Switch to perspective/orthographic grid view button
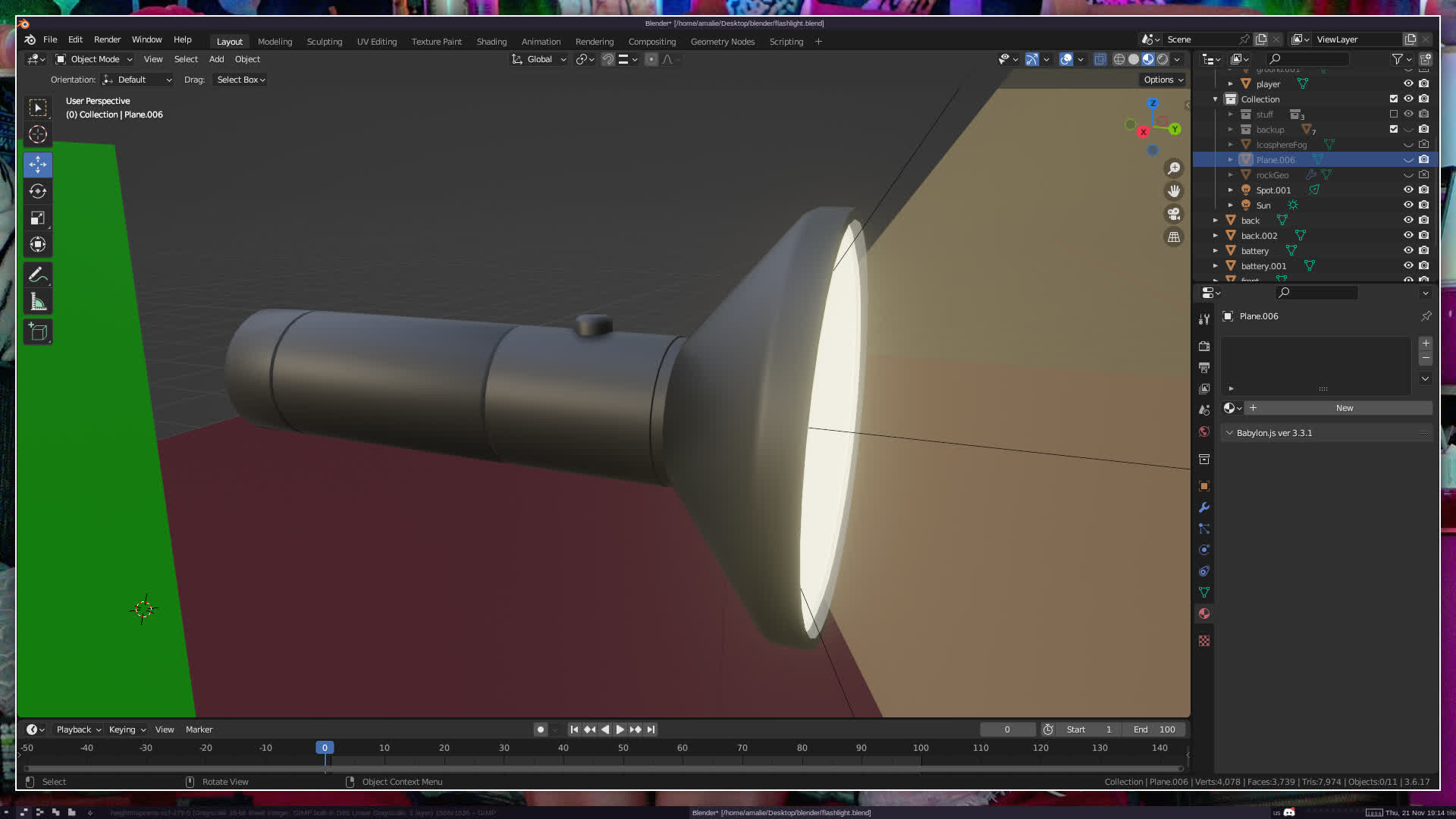Screen dimensions: 1456x819 tap(1174, 237)
